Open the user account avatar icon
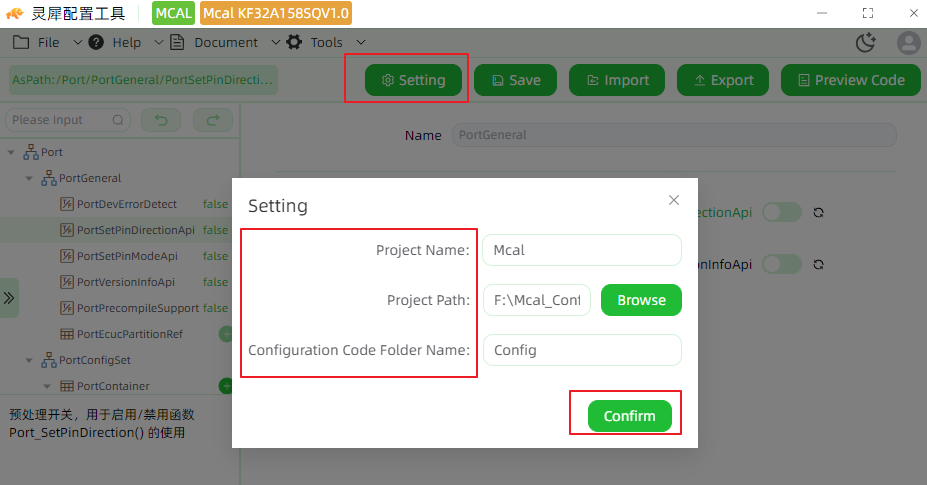The image size is (927, 485). (909, 43)
